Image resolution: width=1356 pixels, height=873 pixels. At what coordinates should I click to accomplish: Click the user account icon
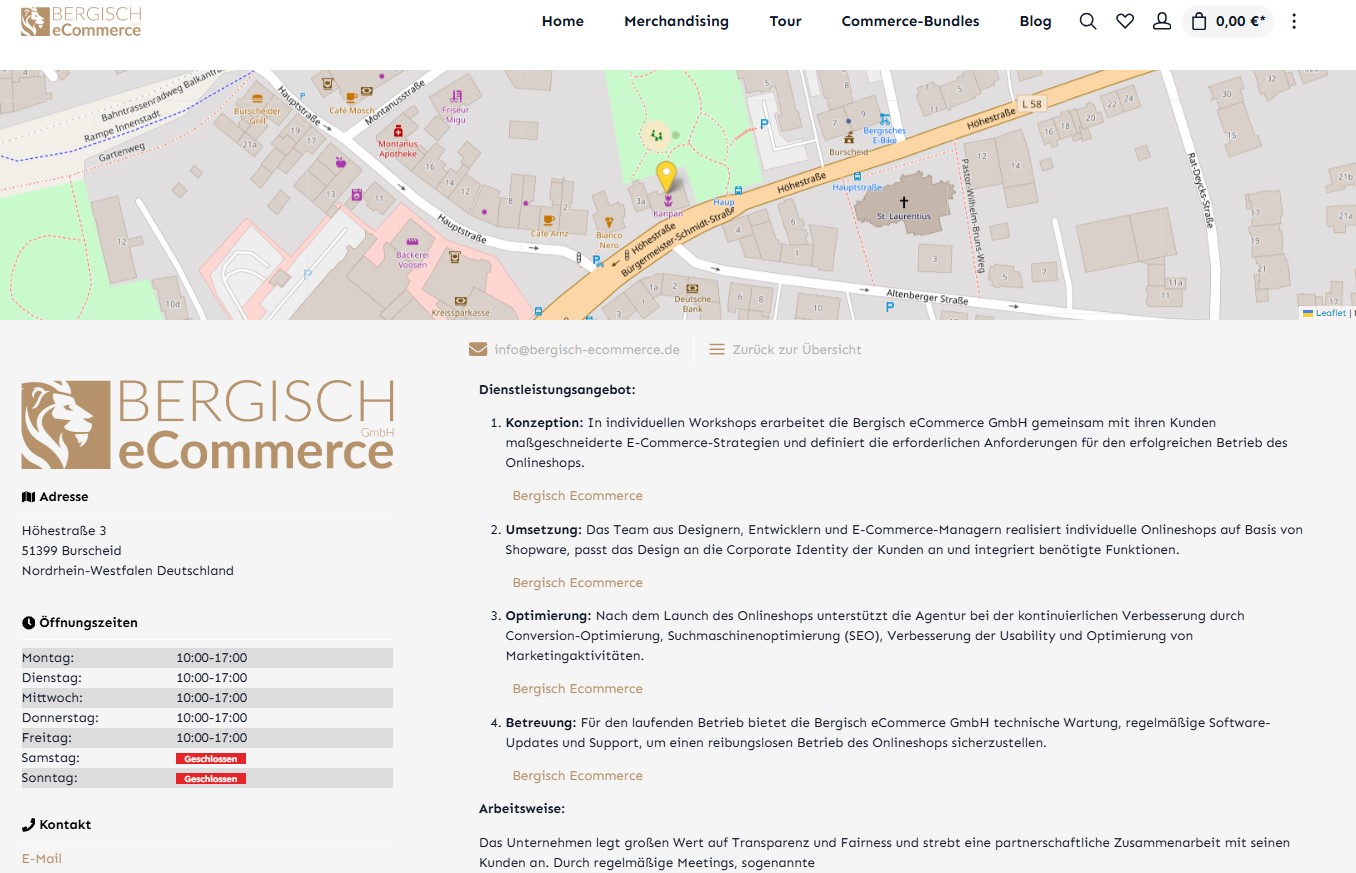[x=1161, y=21]
